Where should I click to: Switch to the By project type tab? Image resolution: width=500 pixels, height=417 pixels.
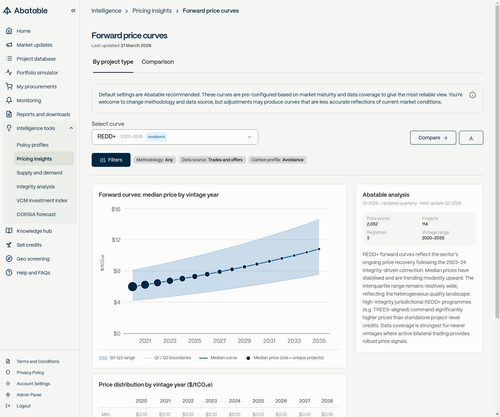(113, 62)
